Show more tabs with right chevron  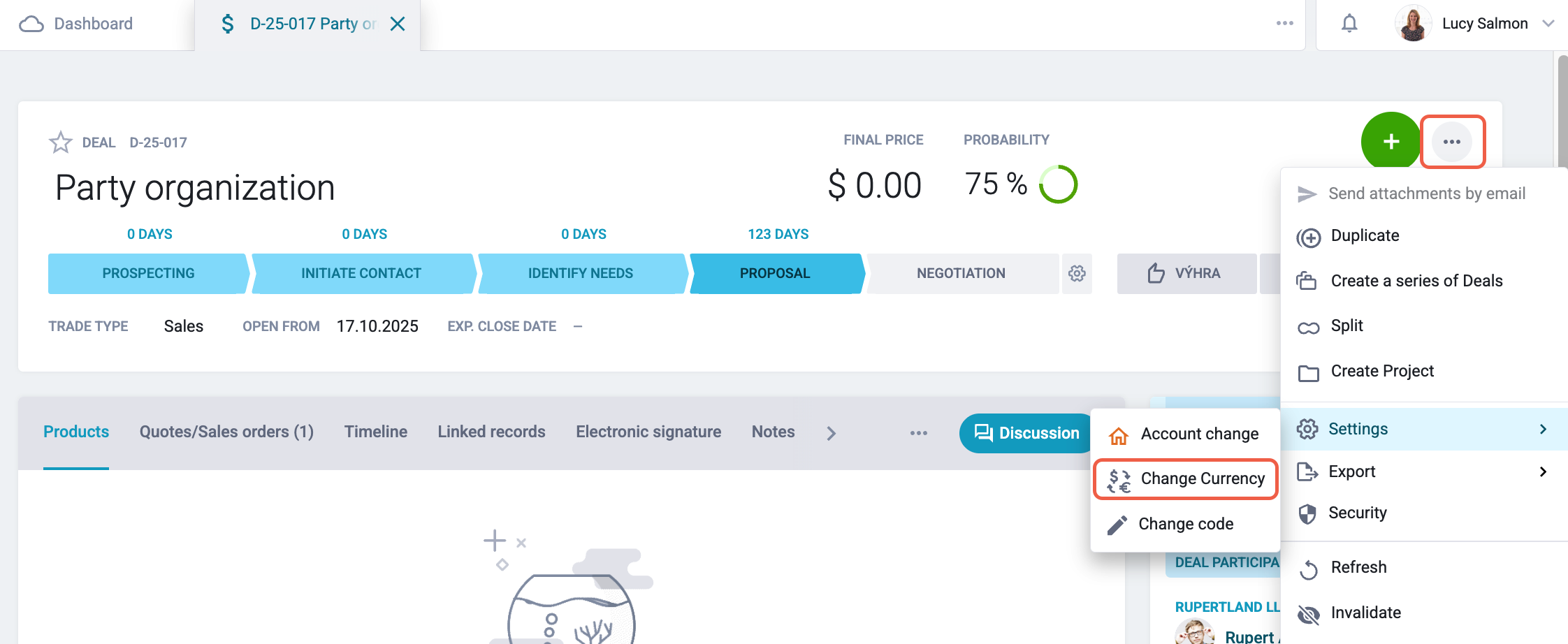831,433
